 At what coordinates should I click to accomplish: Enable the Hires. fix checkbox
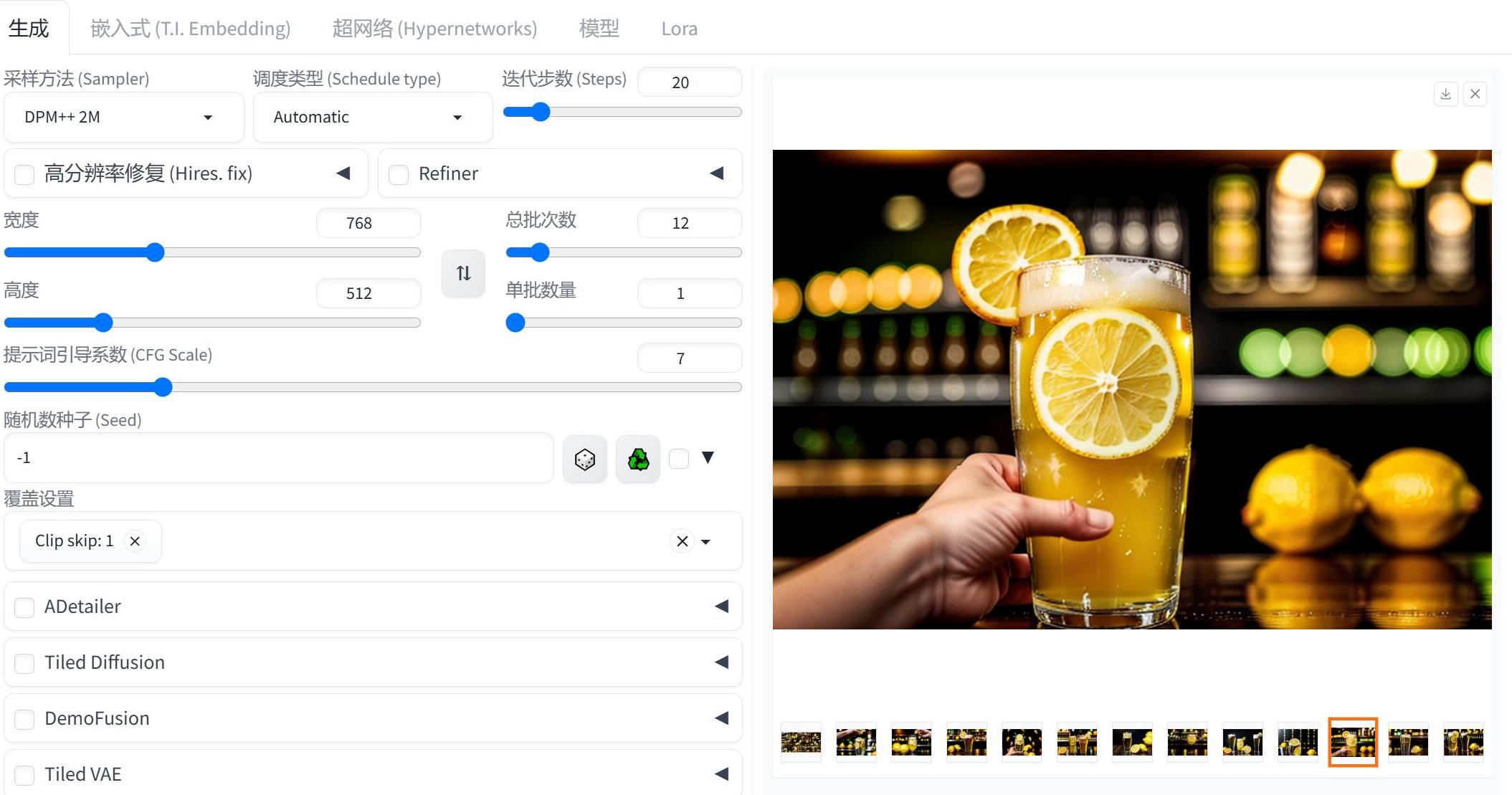point(24,174)
